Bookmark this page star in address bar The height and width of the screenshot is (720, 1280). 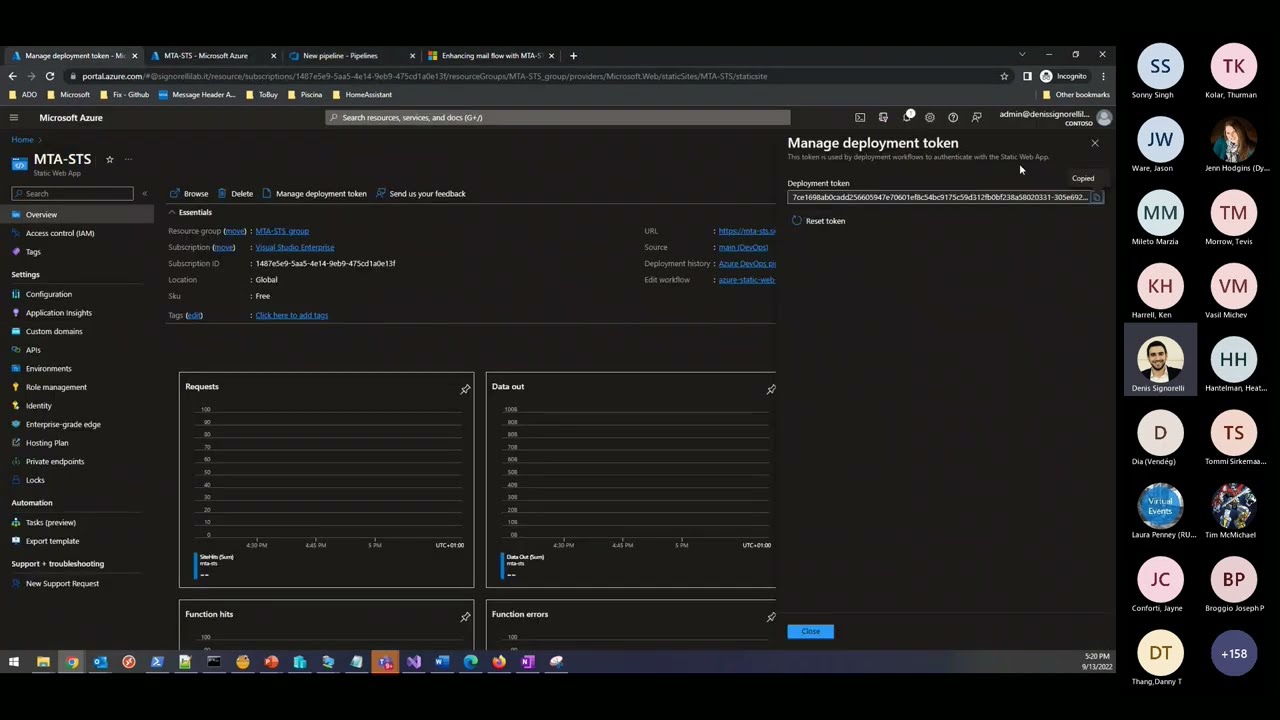click(1004, 77)
